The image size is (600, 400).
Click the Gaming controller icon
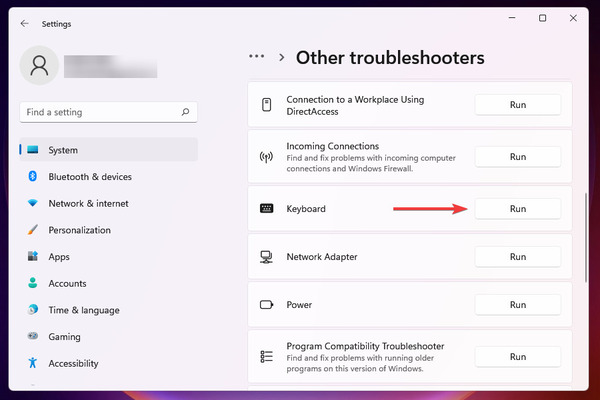(33, 336)
